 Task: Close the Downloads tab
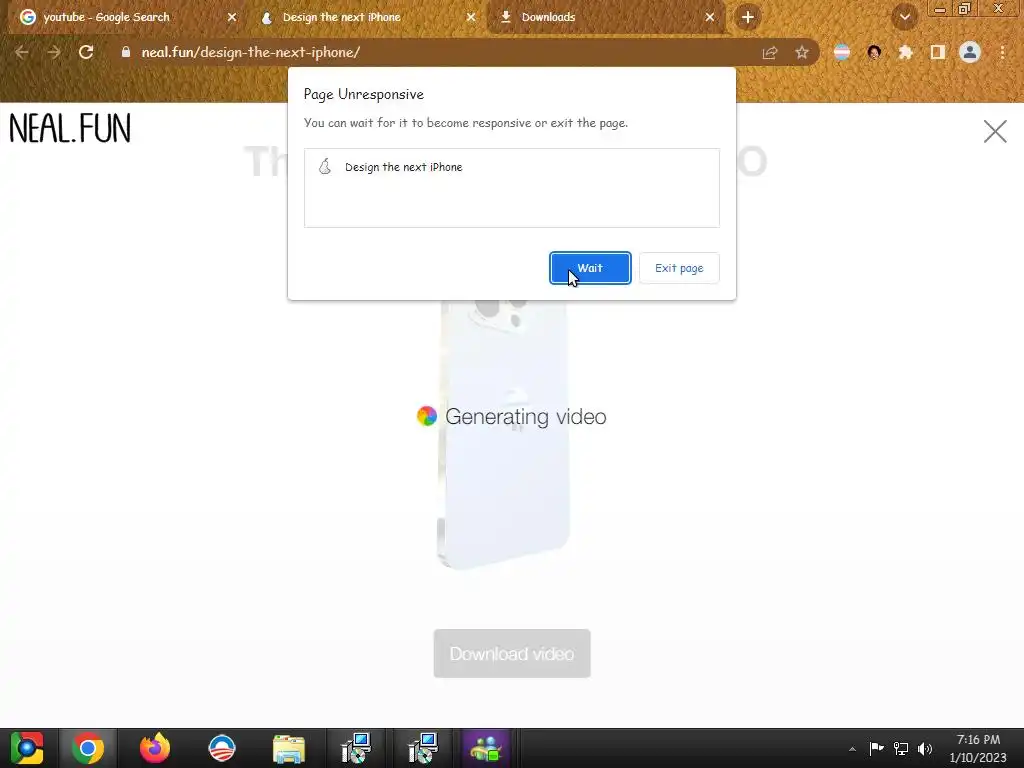point(710,18)
